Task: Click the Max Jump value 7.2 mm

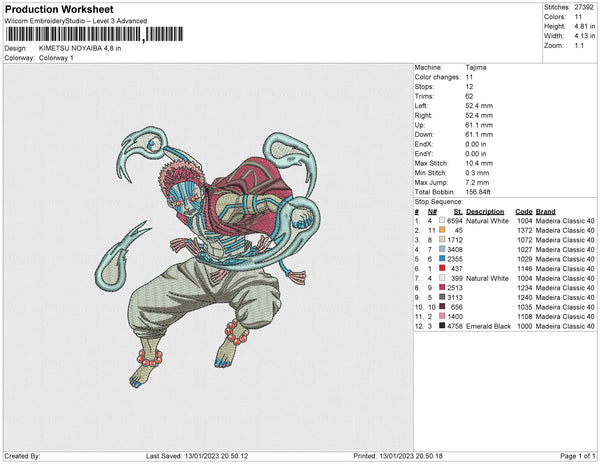Action: 477,182
